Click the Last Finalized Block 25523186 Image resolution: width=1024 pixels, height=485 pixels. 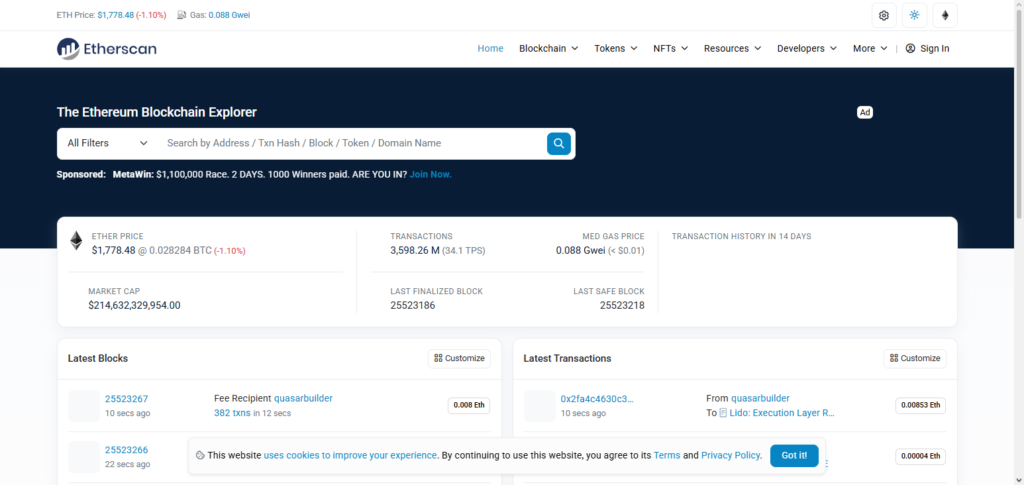[x=413, y=305]
